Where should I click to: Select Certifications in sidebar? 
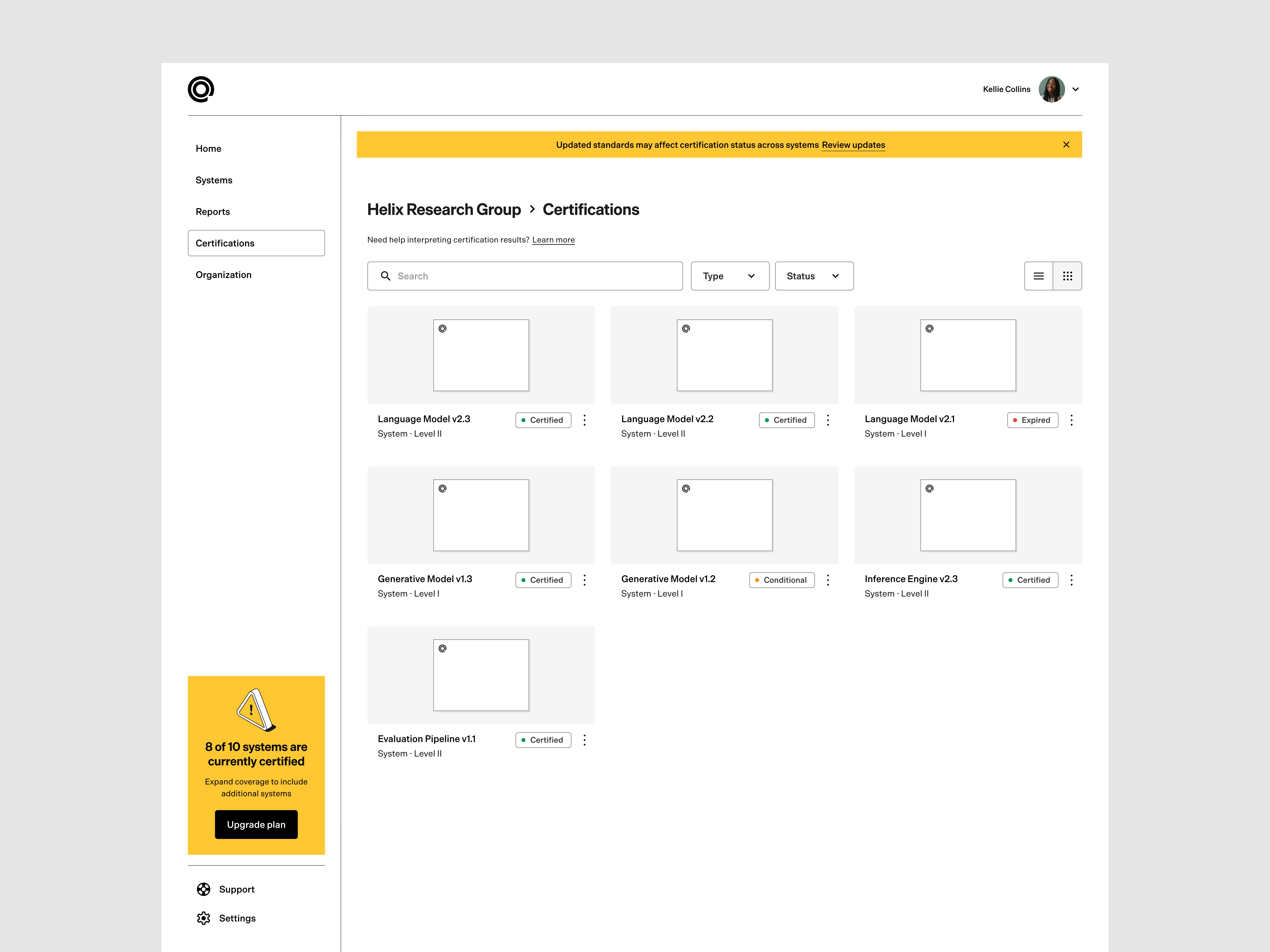(x=256, y=243)
